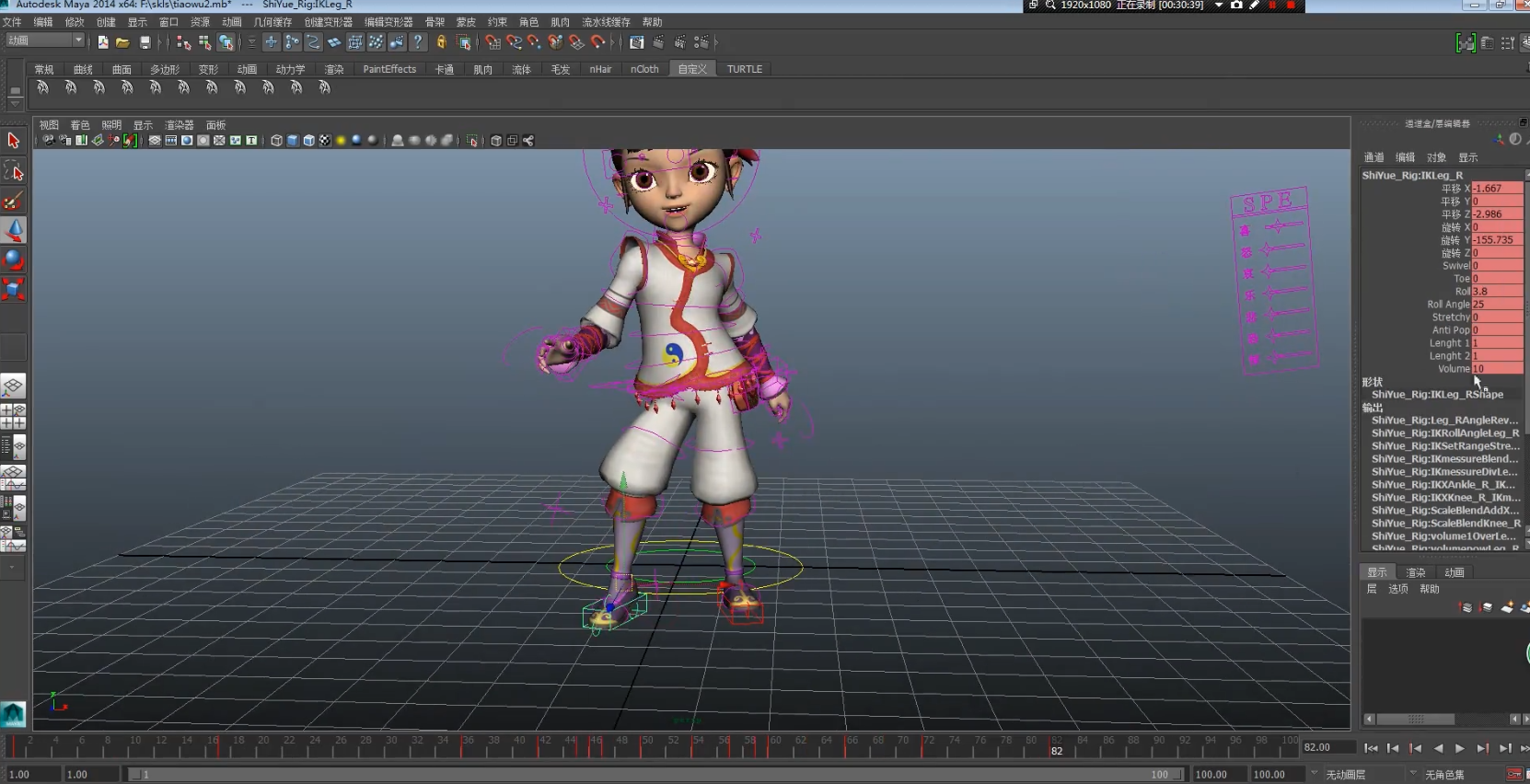Create new empty layer icon
The image size is (1530, 784).
pos(1507,607)
